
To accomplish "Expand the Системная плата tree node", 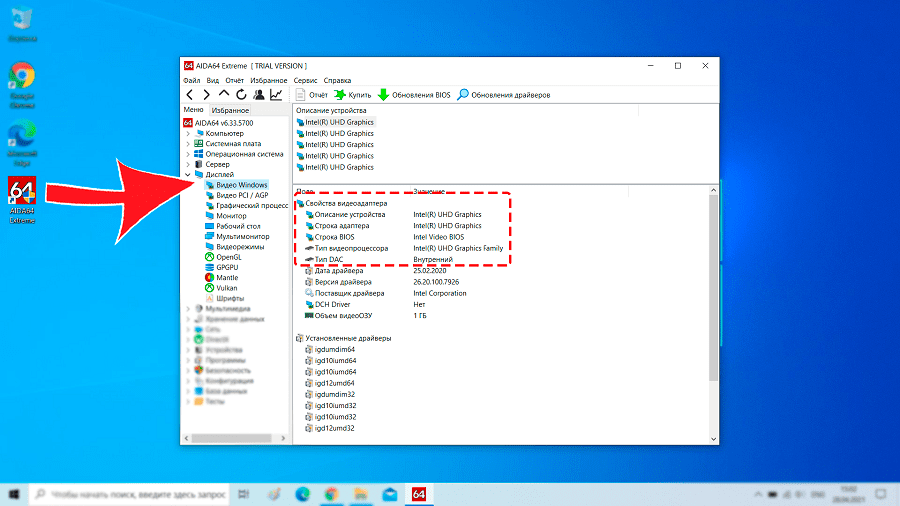I will coord(188,143).
